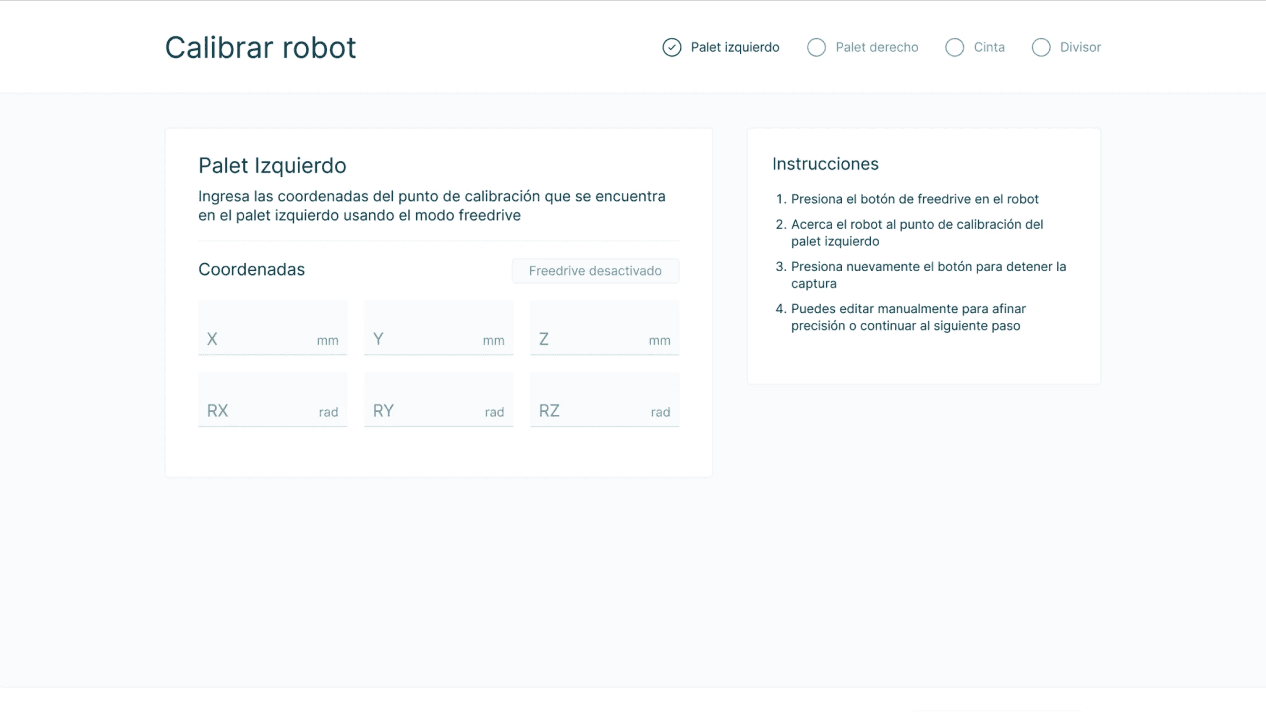1266x712 pixels.
Task: Go to the Cinta step
Action: [975, 47]
